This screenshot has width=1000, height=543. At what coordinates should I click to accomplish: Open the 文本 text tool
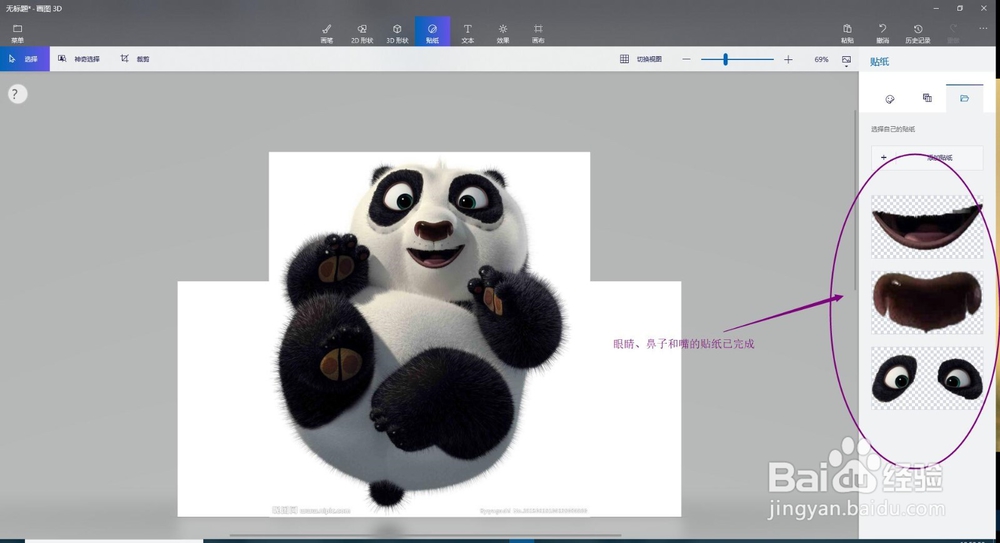pos(467,33)
